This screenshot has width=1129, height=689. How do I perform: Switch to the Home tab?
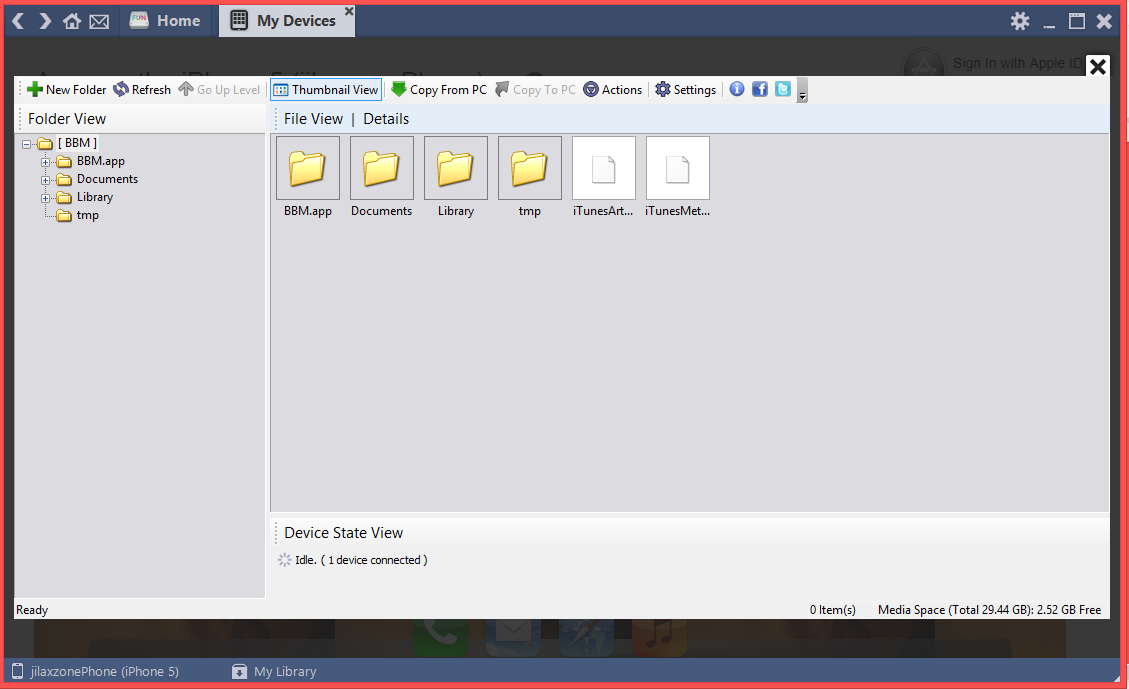165,21
